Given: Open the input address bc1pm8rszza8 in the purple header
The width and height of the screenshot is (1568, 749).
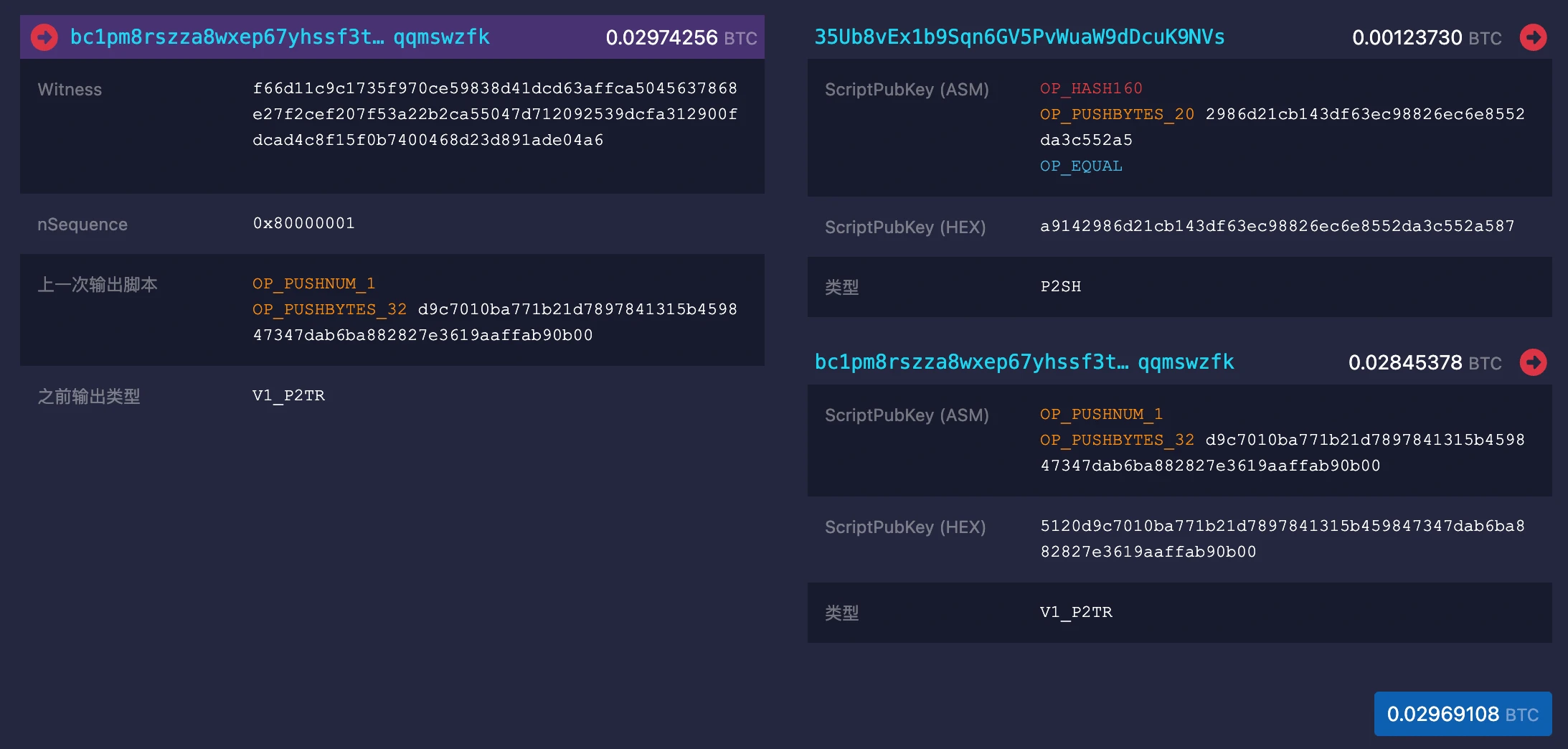Looking at the screenshot, I should click(x=280, y=37).
